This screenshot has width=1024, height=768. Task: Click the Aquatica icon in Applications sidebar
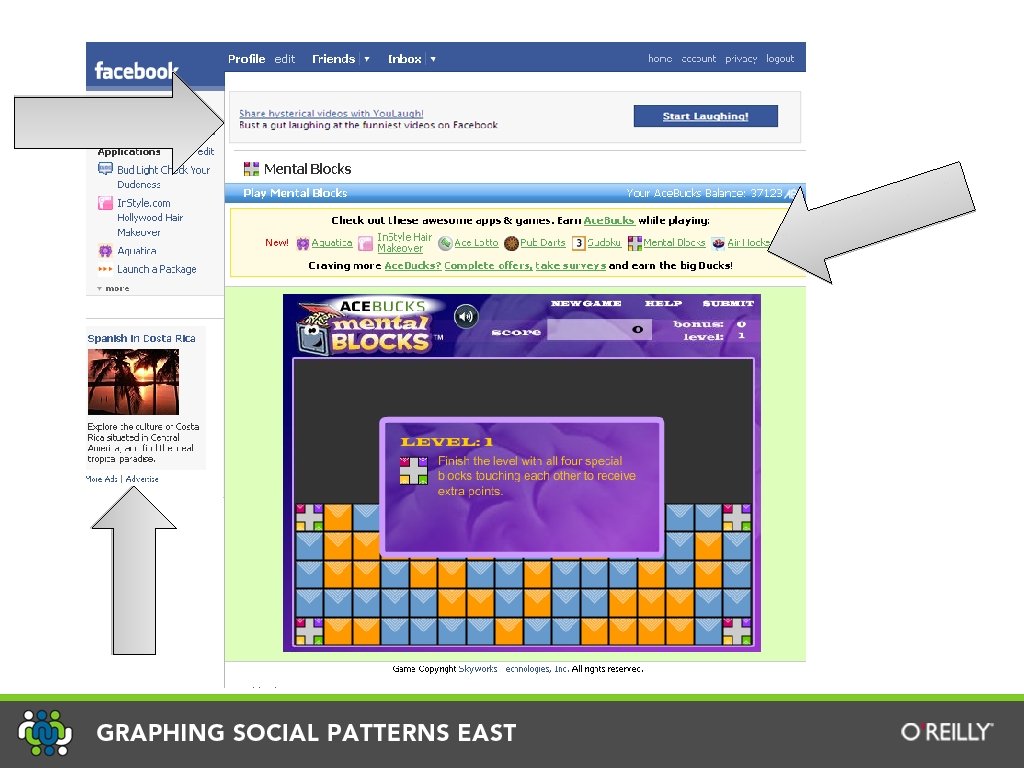coord(105,250)
